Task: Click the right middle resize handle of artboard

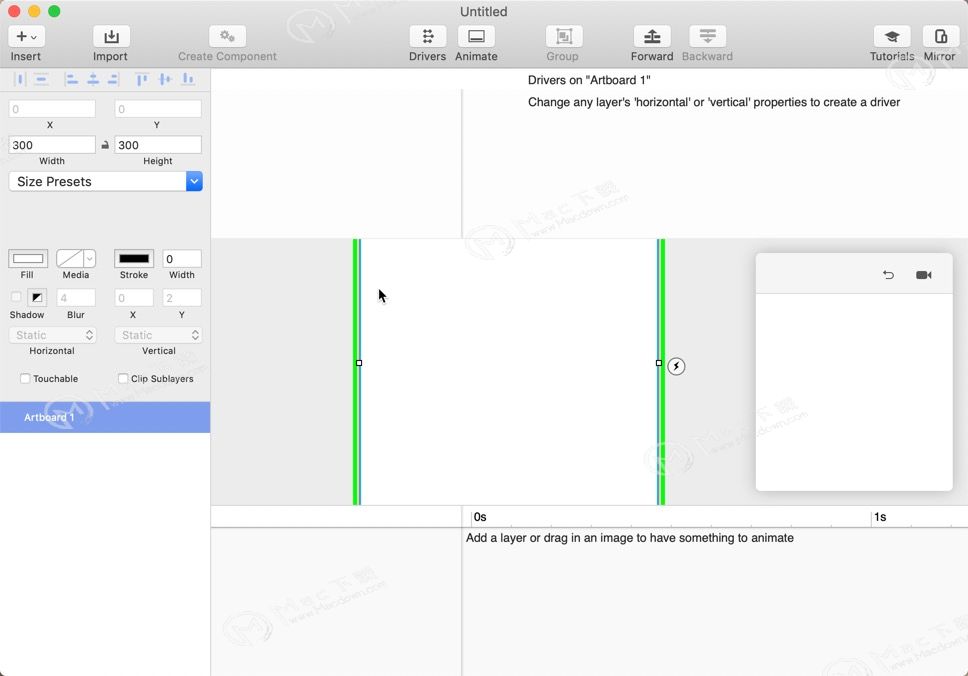Action: 659,363
